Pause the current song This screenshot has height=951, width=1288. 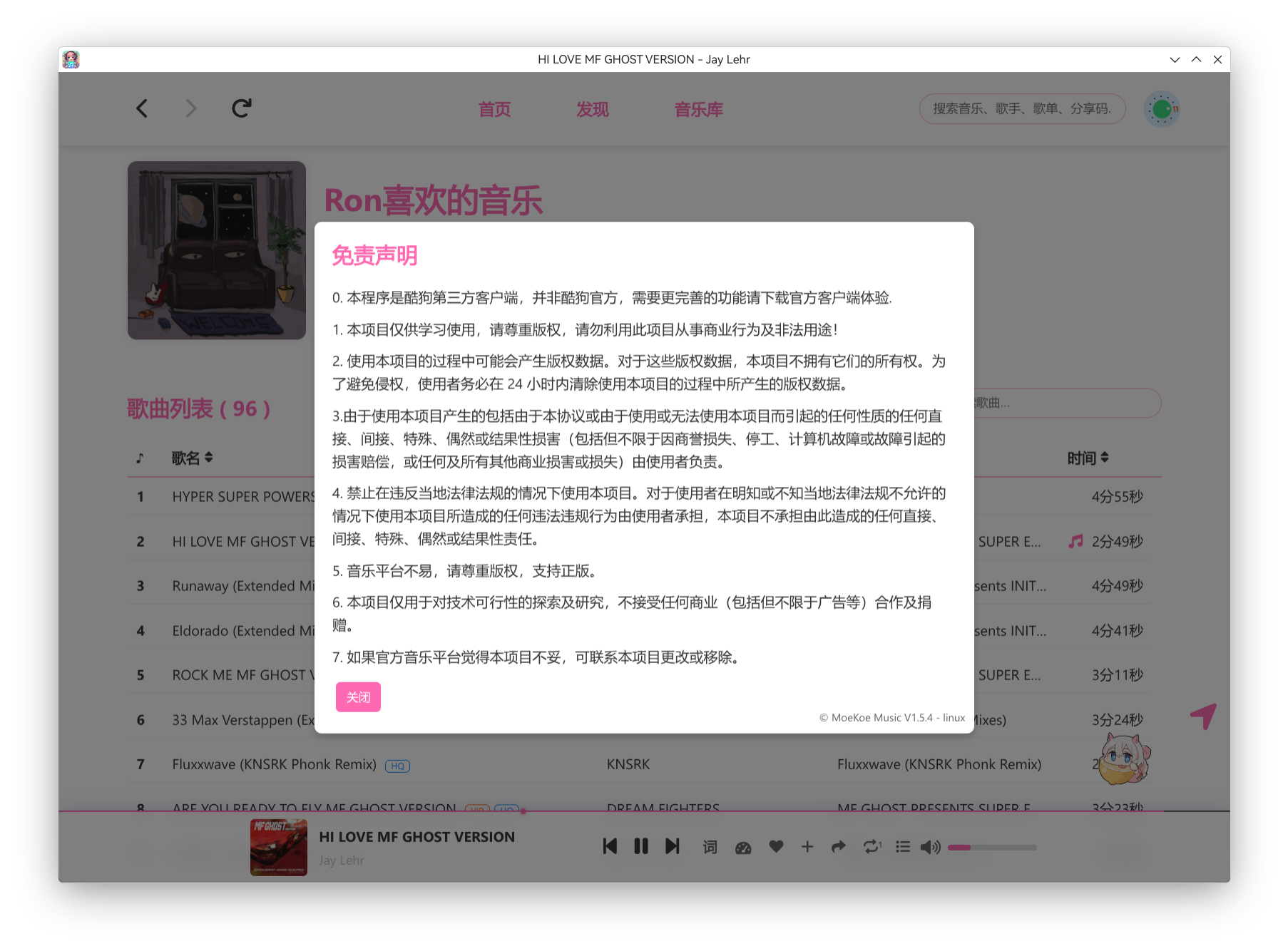(641, 846)
